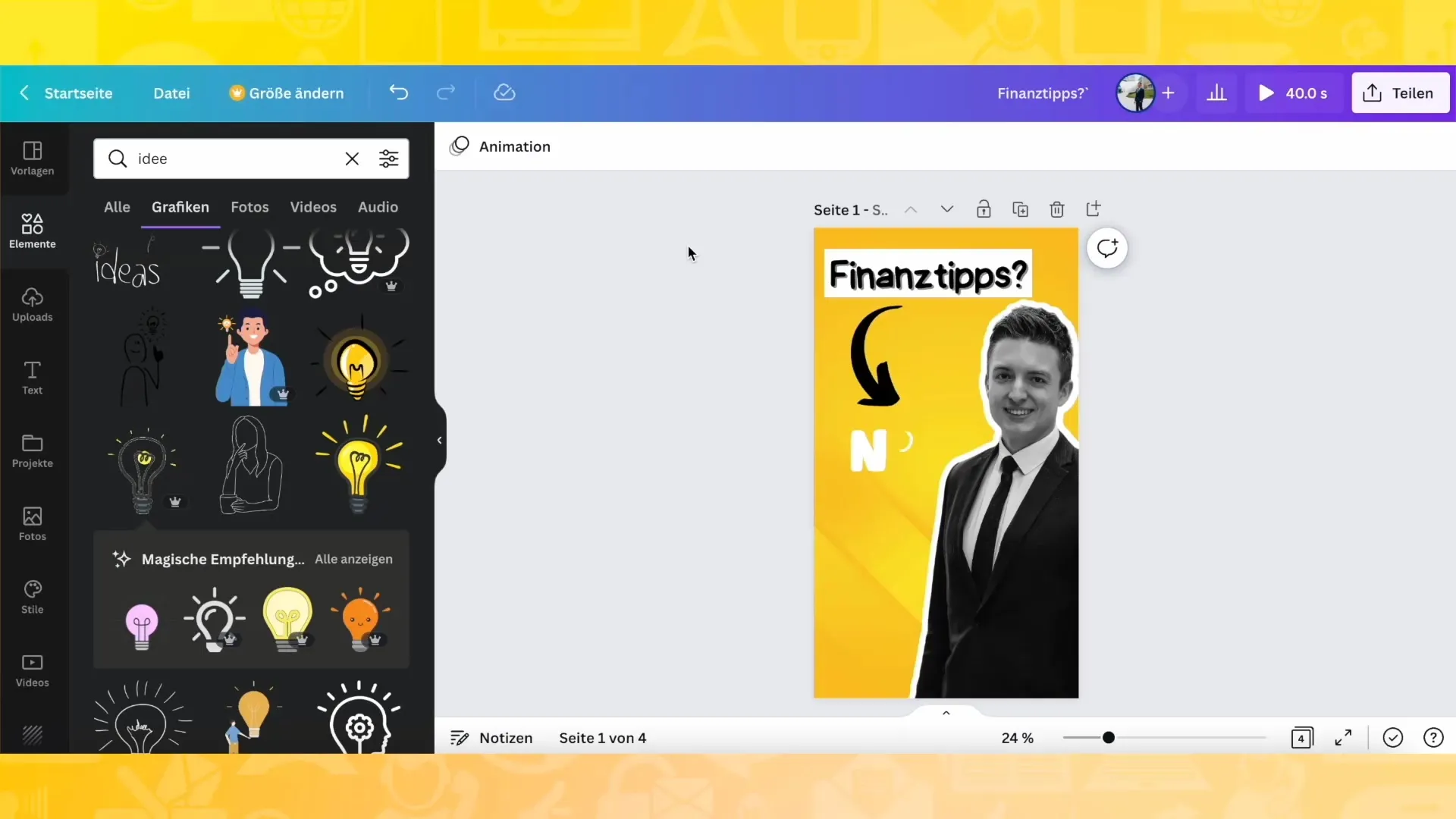Toggle the Grafiken filter tab
Screen dimensions: 1456x819
click(x=180, y=207)
